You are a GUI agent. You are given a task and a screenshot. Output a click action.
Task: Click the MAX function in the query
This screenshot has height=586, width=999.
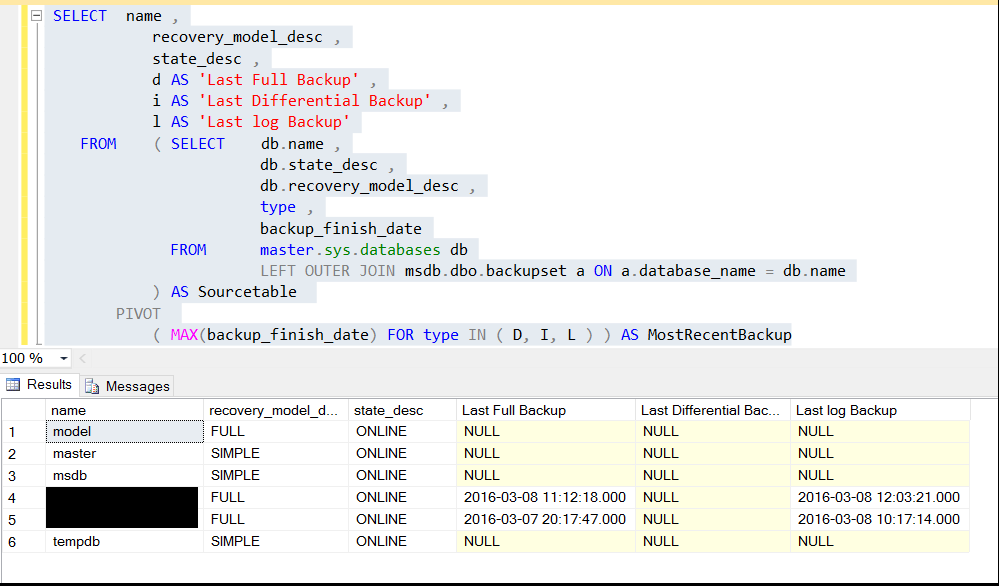(x=184, y=335)
